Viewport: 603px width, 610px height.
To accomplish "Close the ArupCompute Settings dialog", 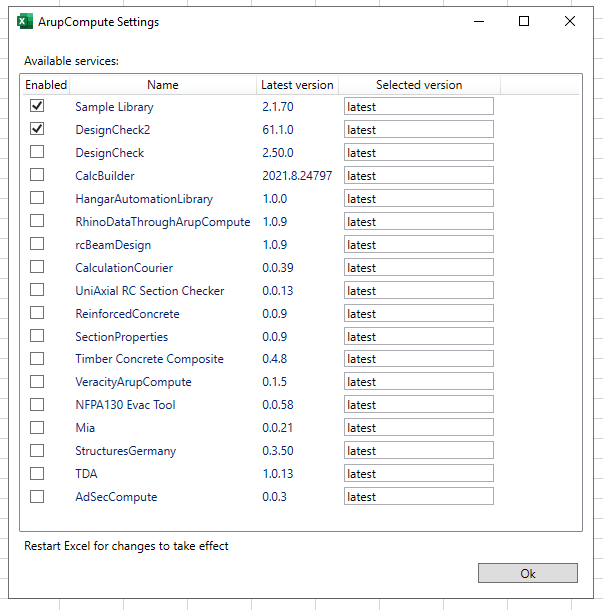I will [x=570, y=21].
